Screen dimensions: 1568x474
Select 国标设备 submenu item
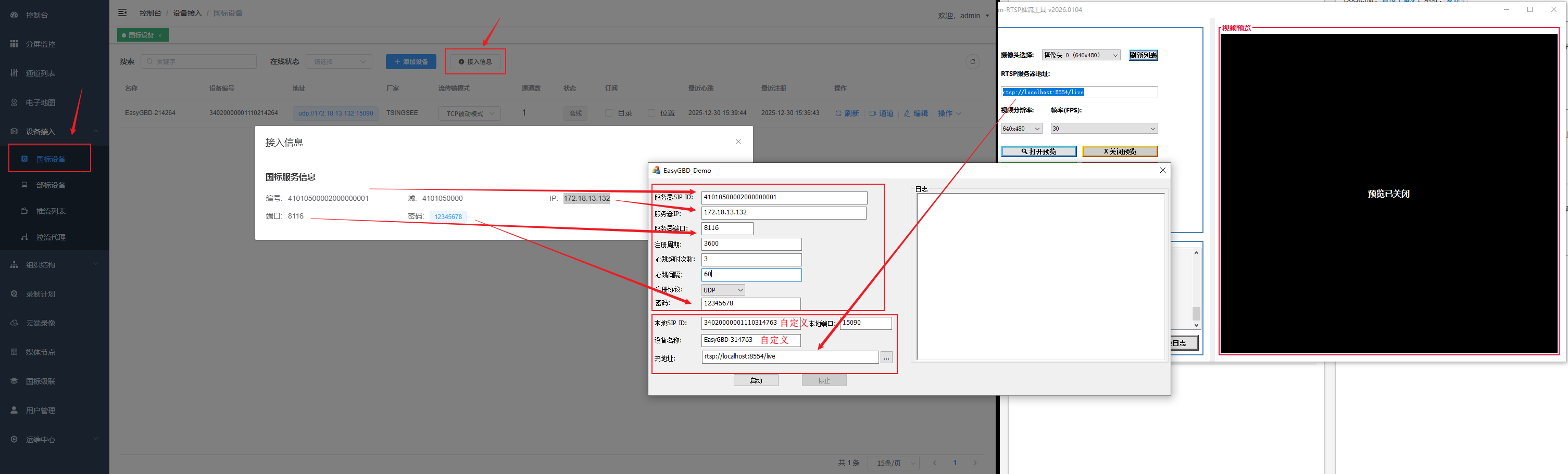51,159
